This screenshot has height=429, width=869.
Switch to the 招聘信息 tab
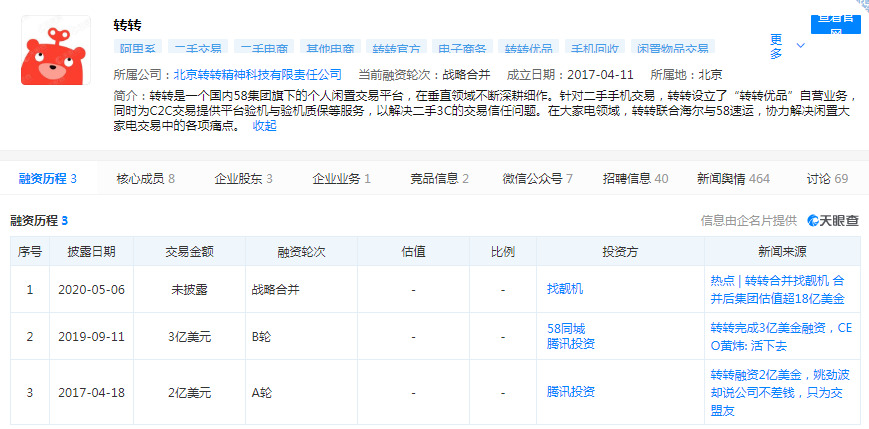click(x=636, y=178)
